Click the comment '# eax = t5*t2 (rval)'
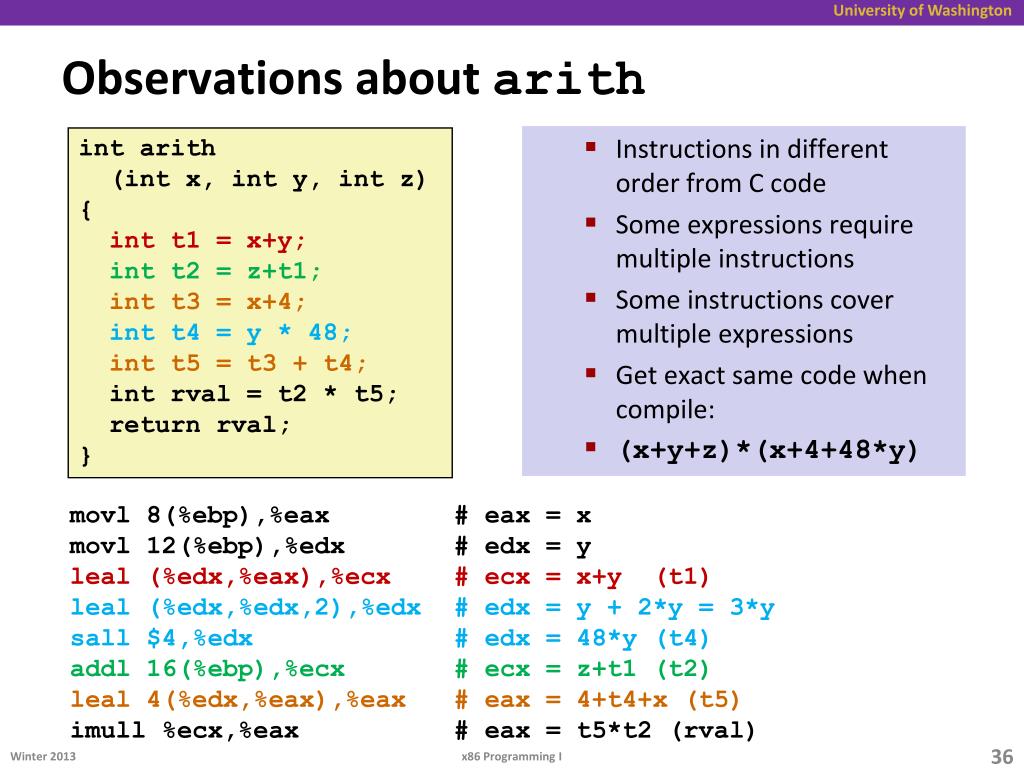1024x768 pixels. tap(605, 730)
